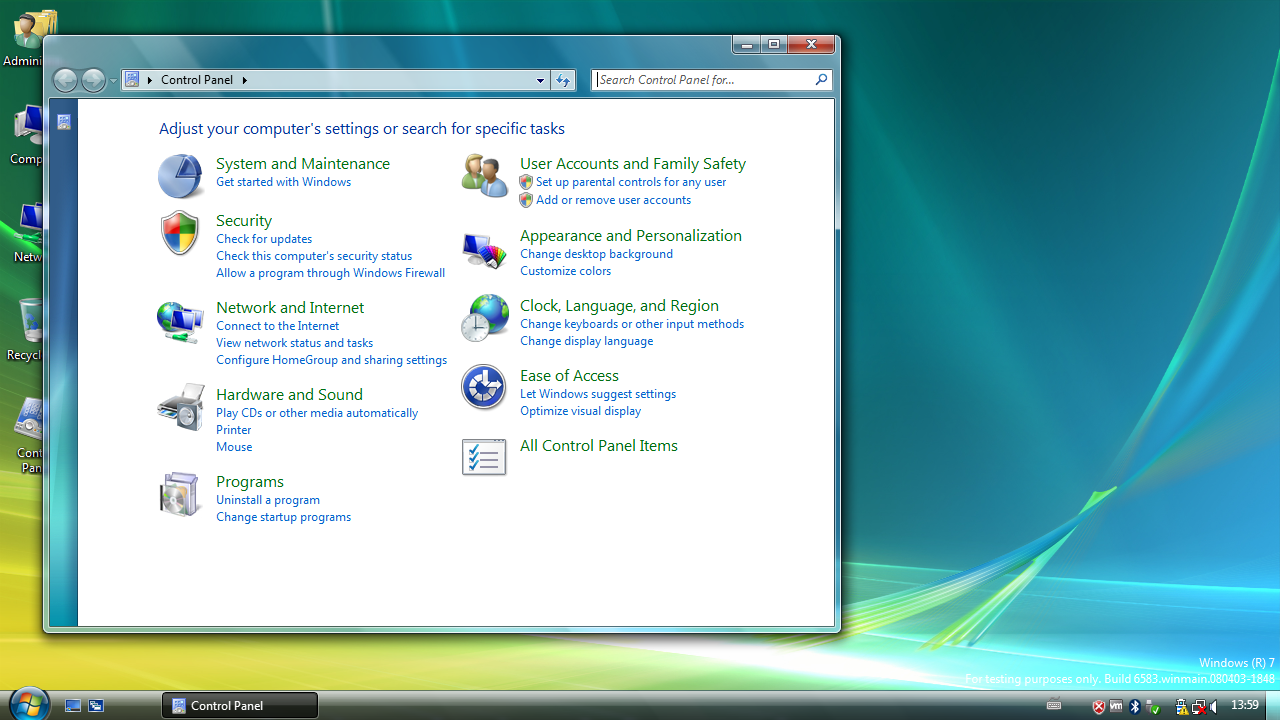Click Check this computer's security status
1280x720 pixels.
coord(314,256)
